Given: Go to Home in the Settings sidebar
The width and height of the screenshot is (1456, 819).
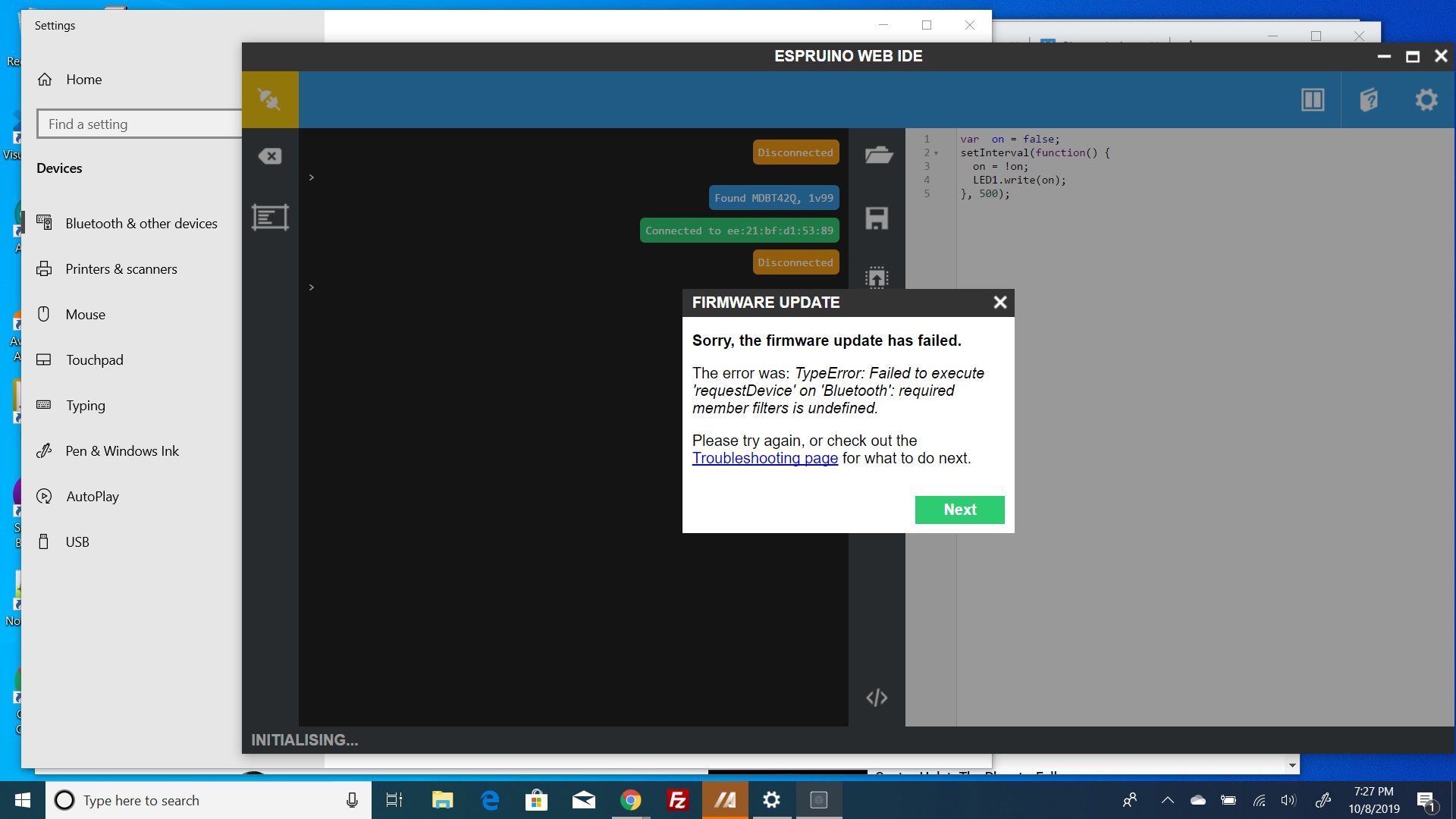Looking at the screenshot, I should point(83,79).
